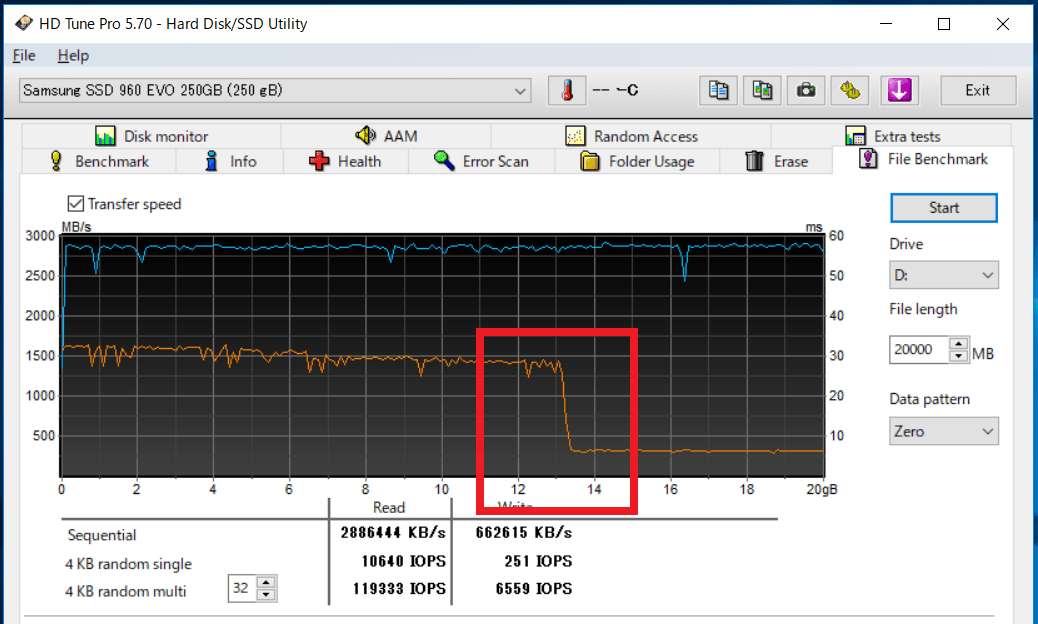Increase the 4 KB random multi queue value
The width and height of the screenshot is (1038, 624).
(x=266, y=582)
